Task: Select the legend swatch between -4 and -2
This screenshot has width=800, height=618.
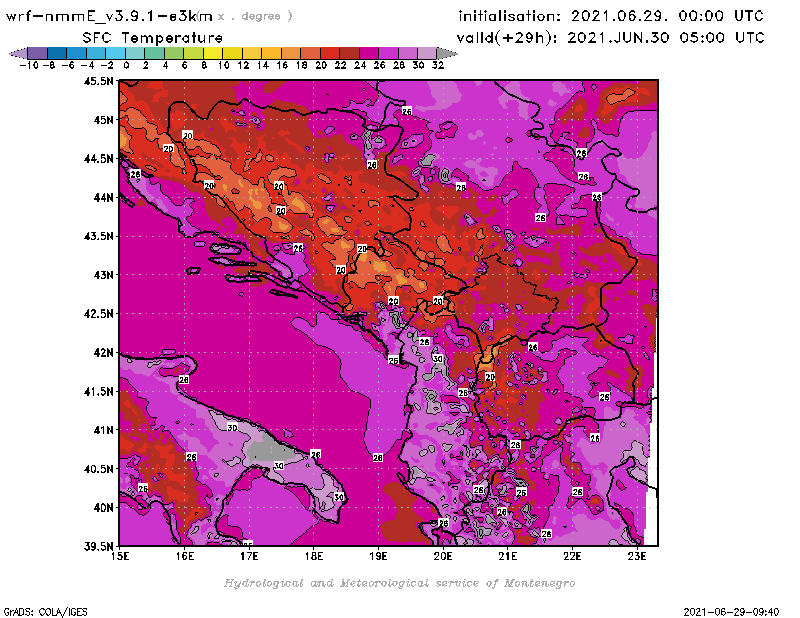Action: pyautogui.click(x=96, y=53)
